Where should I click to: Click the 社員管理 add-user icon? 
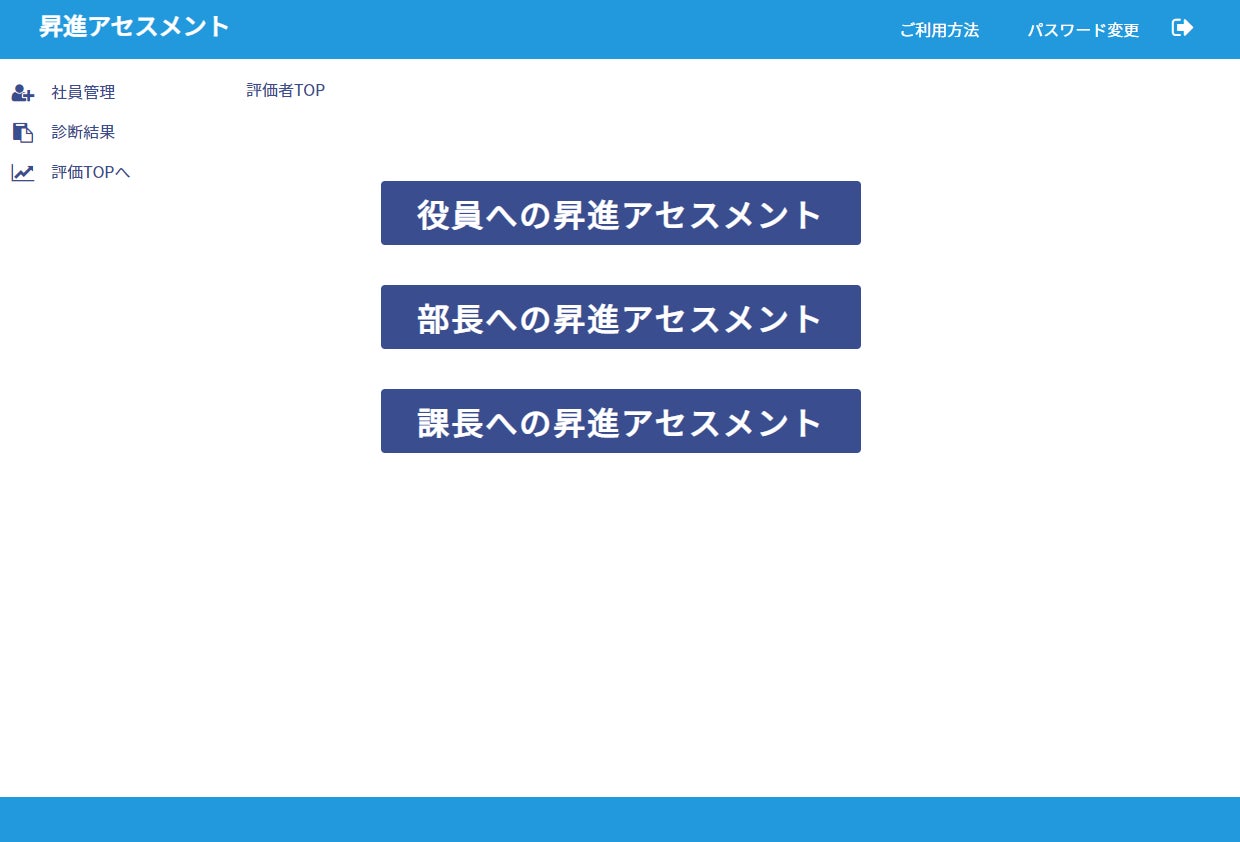(x=23, y=93)
